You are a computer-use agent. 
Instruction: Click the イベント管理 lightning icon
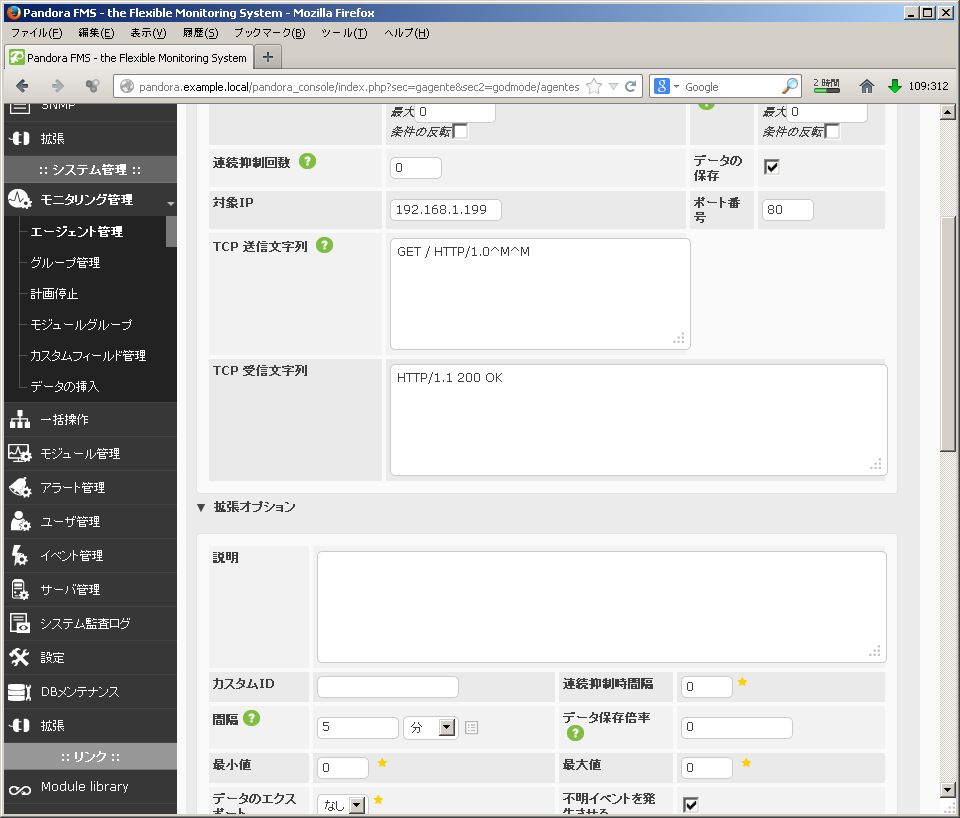point(20,555)
